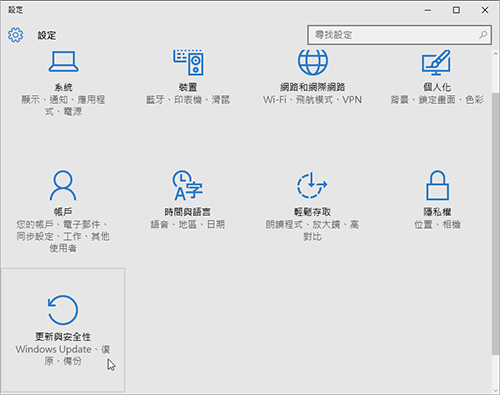This screenshot has height=395, width=500.
Task: Open the 隱私權 lock icon
Action: coord(437,185)
